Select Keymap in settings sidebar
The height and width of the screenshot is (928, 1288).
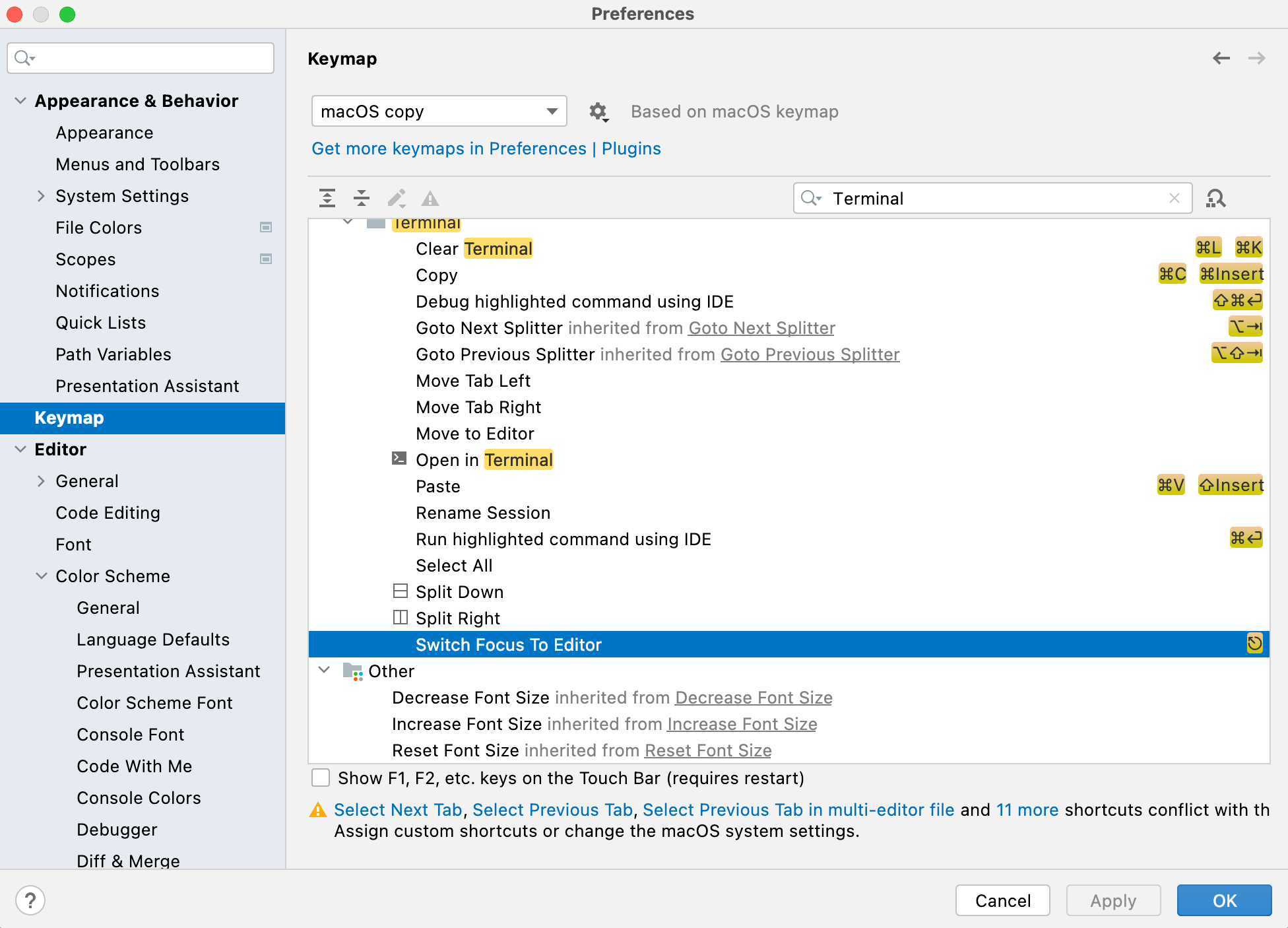(x=143, y=418)
